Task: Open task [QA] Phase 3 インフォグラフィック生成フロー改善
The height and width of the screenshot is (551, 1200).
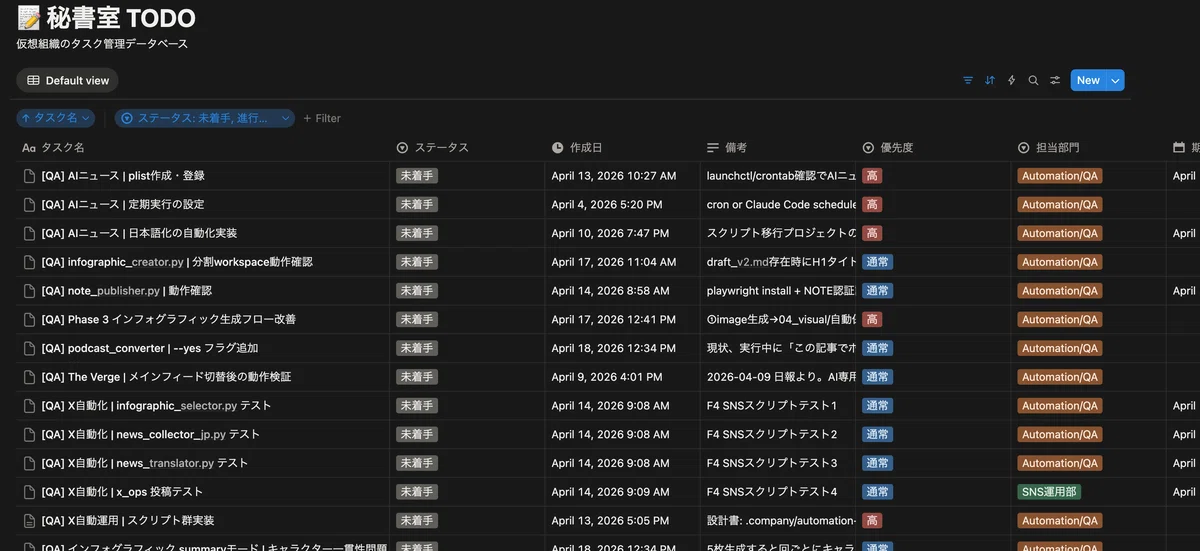Action: (x=168, y=320)
